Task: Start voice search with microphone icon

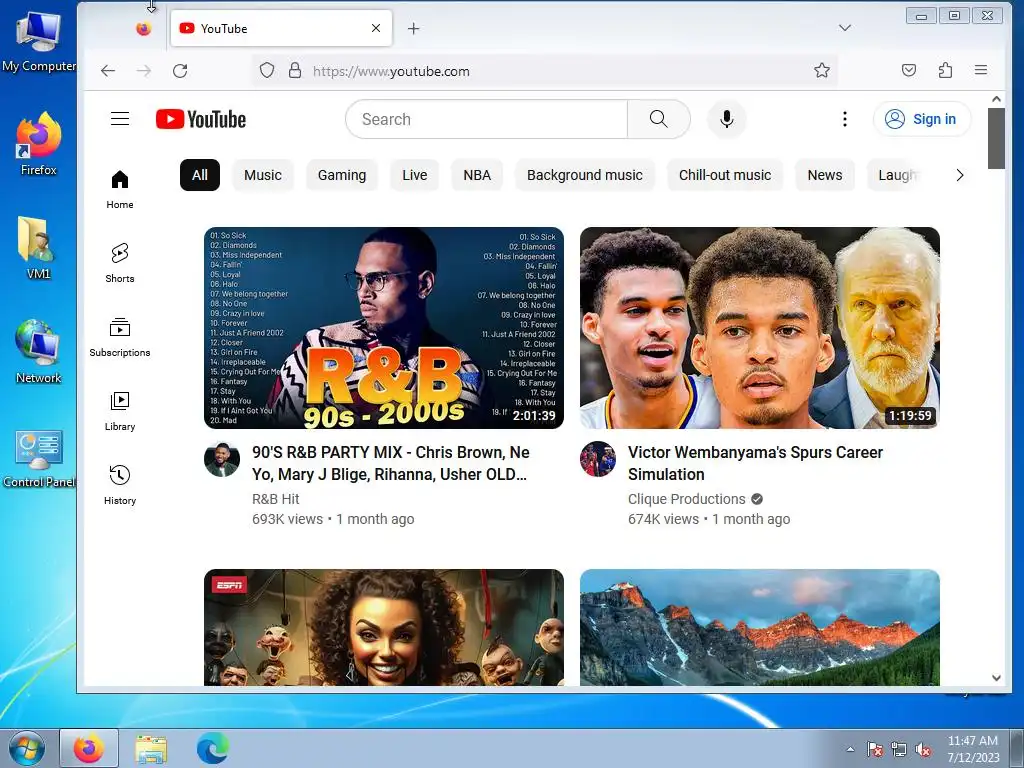Action: pyautogui.click(x=726, y=119)
